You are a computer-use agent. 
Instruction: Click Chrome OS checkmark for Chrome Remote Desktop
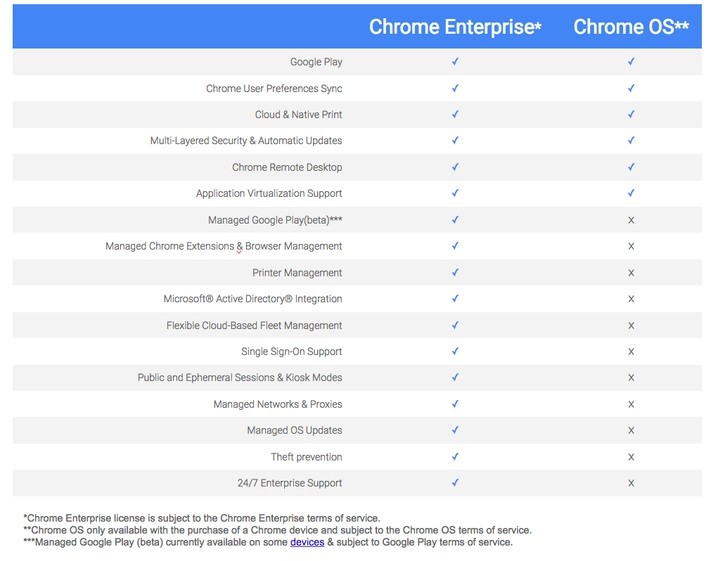coord(631,167)
